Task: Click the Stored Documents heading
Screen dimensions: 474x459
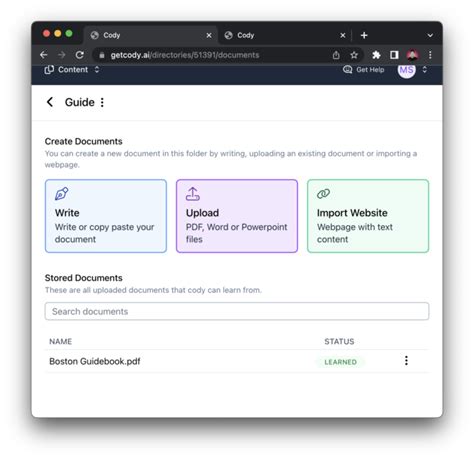Action: (84, 278)
